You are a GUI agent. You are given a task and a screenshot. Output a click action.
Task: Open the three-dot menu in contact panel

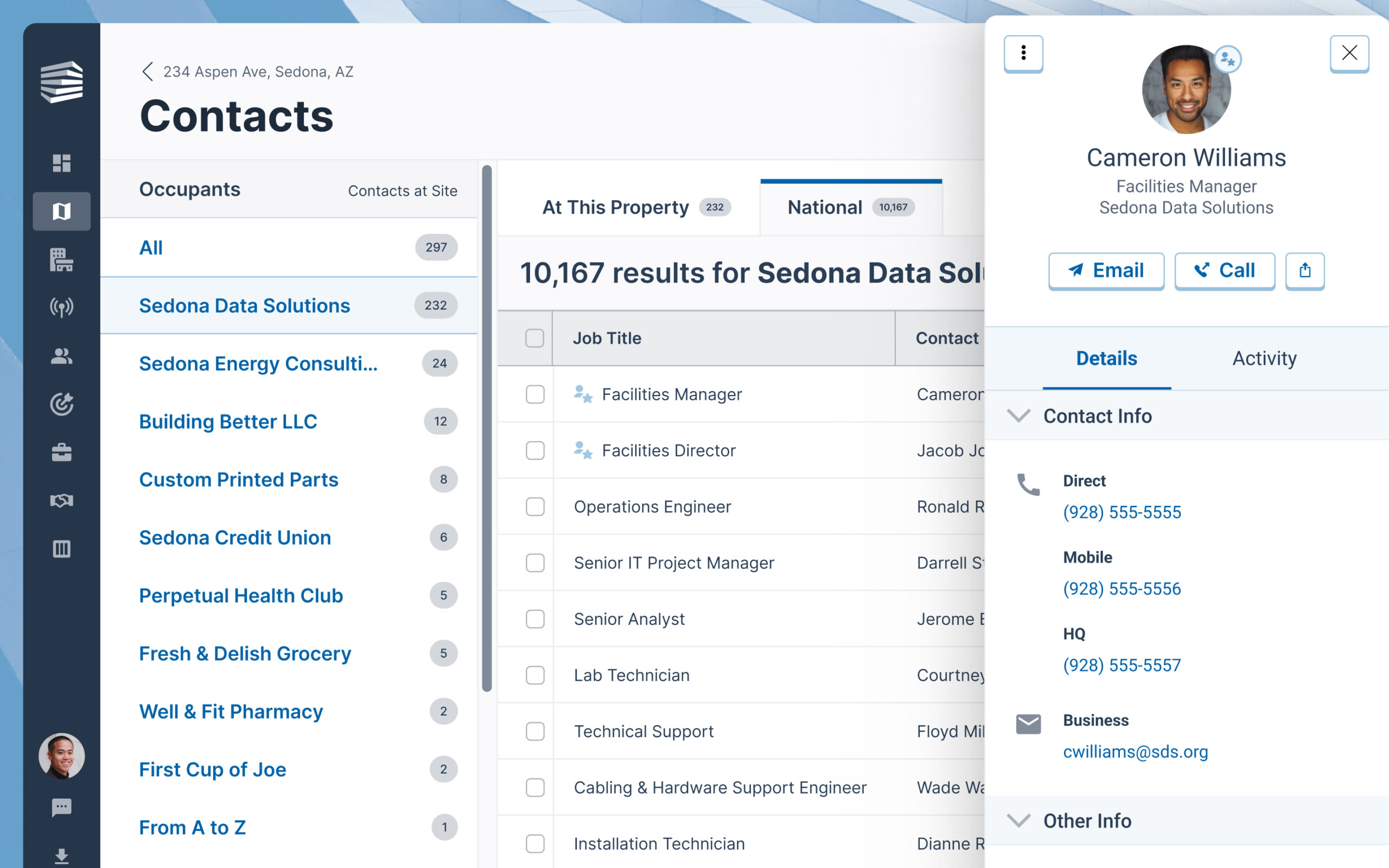point(1023,53)
